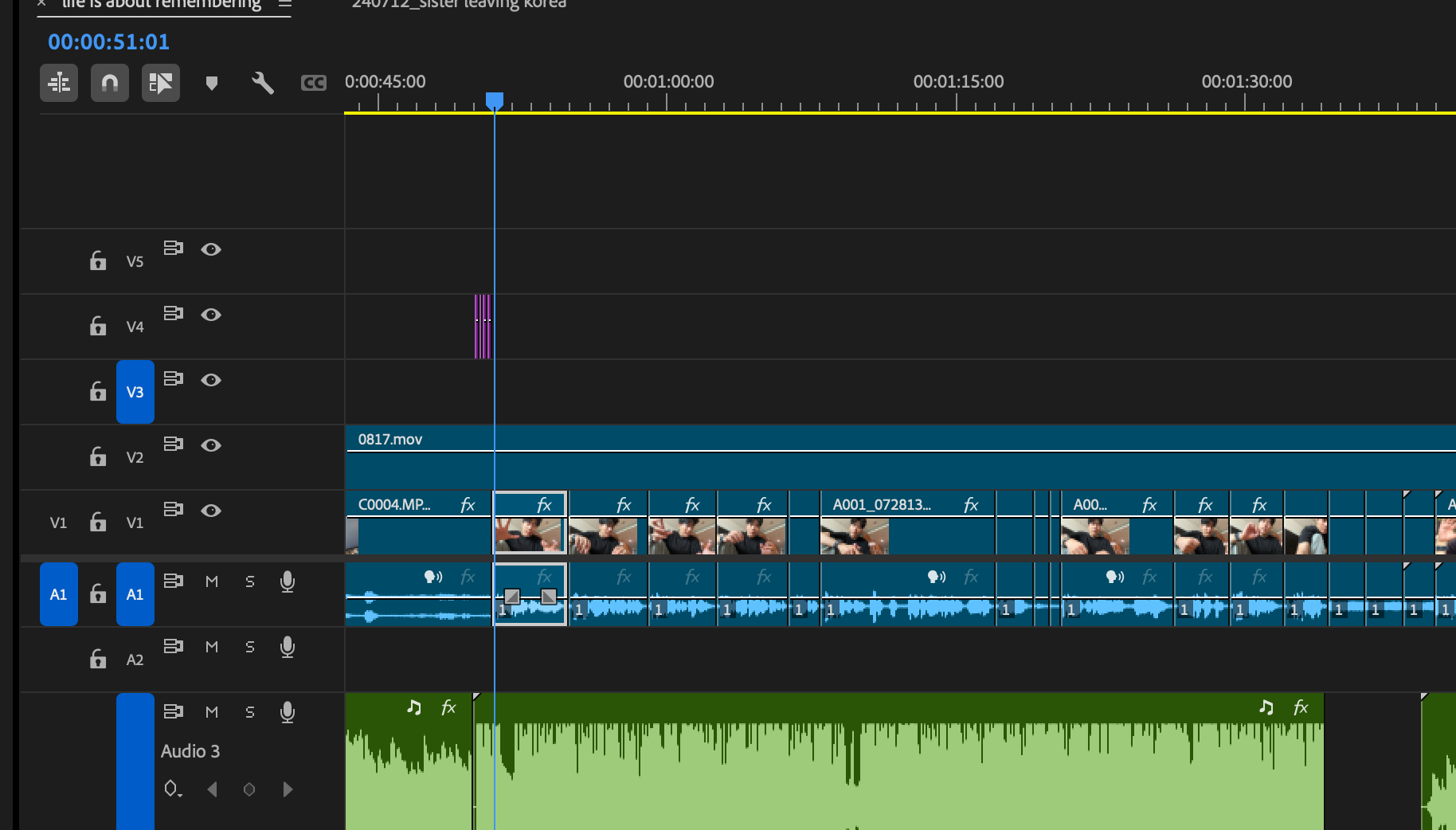Screen dimensions: 1456x830
Task: Close the 'life is about remembering' sequence tab
Action: tap(41, 3)
